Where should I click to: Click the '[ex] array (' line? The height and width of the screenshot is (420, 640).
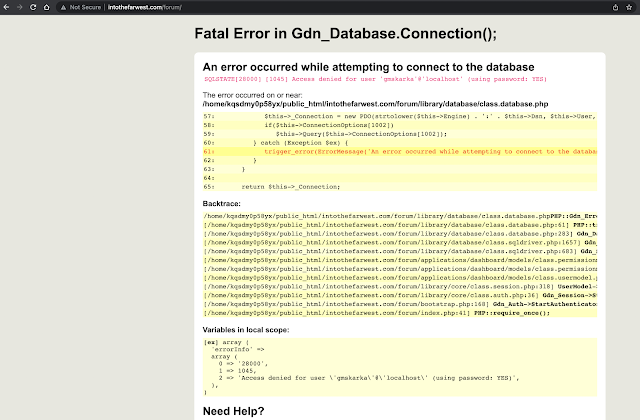(227, 342)
